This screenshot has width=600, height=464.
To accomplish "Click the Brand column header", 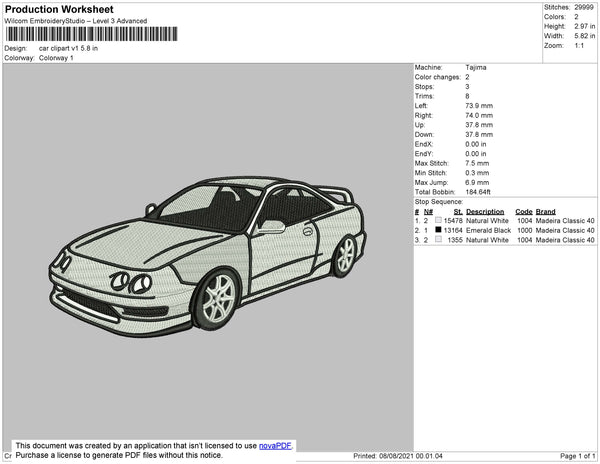I will point(545,212).
